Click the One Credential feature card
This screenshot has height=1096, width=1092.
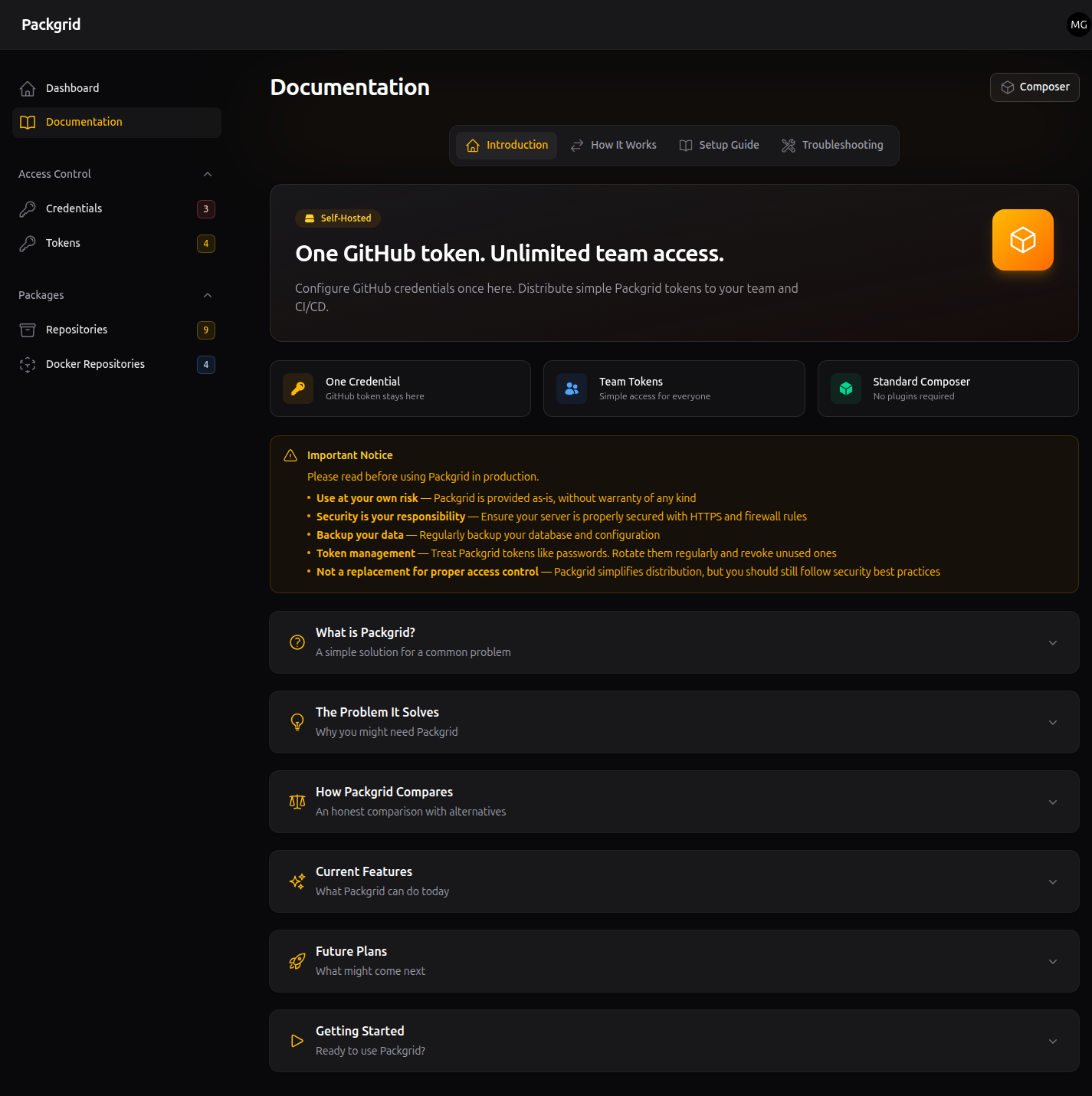pyautogui.click(x=400, y=389)
